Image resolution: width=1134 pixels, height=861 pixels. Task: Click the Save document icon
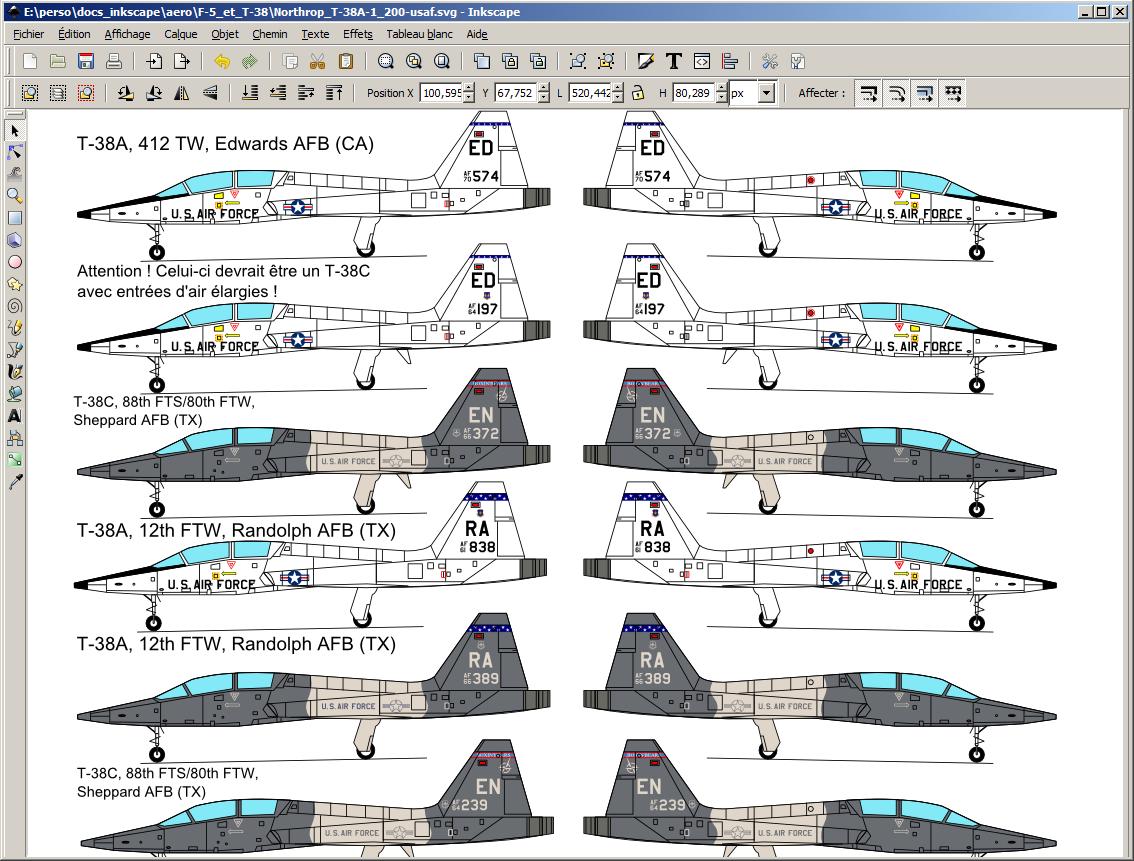(86, 62)
